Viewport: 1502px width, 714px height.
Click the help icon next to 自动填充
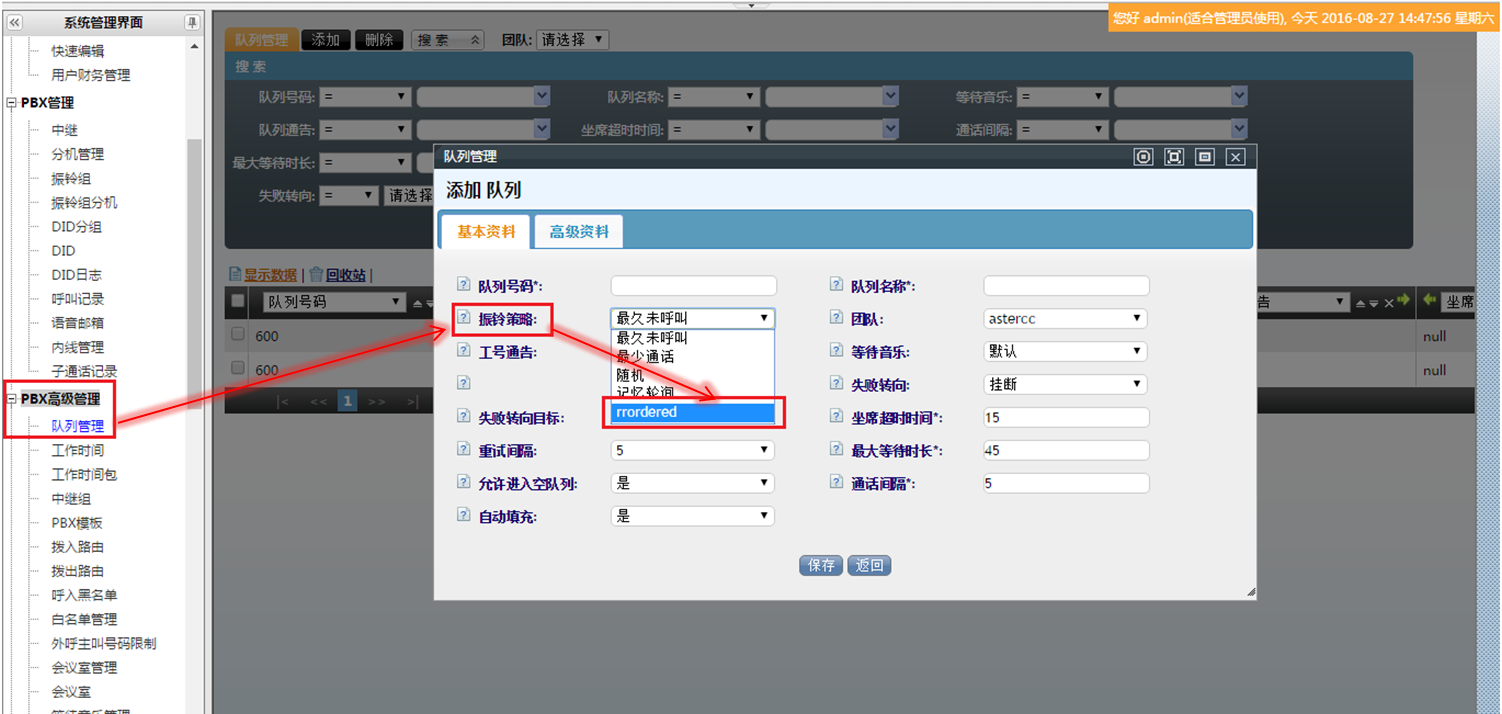click(463, 514)
